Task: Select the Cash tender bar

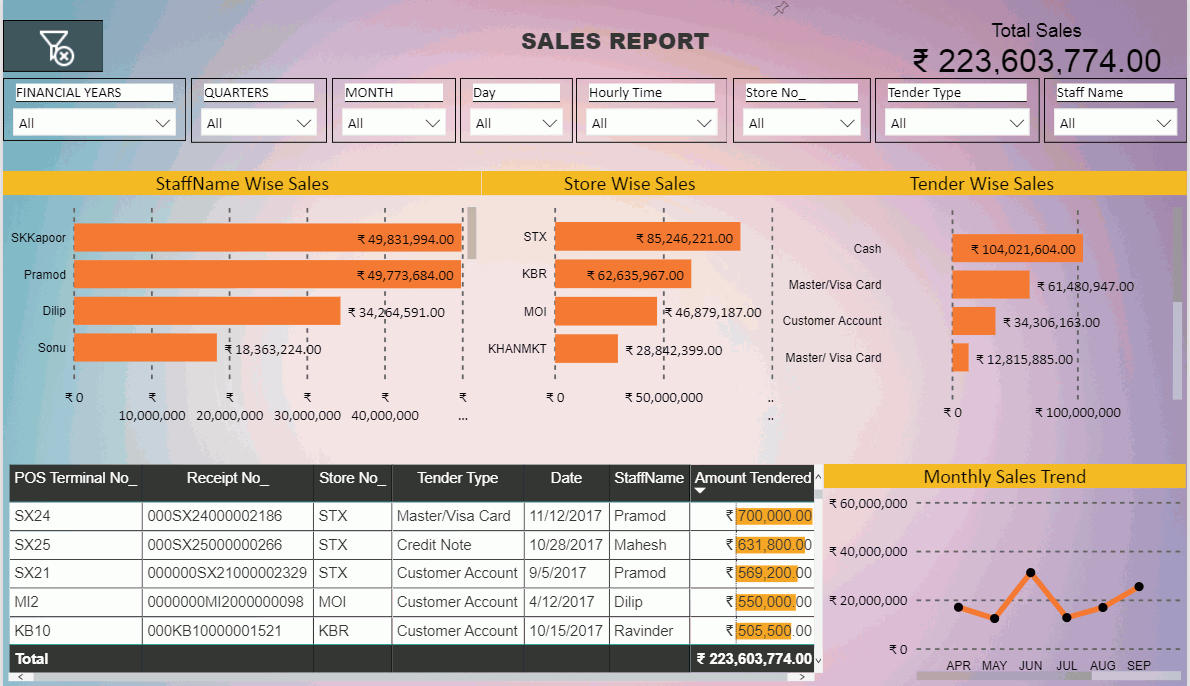Action: point(1016,249)
